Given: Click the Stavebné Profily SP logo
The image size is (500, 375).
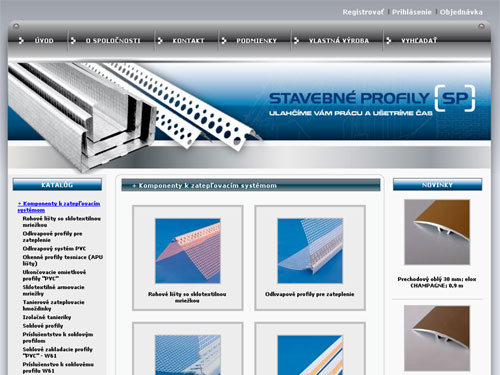Looking at the screenshot, I should (372, 100).
